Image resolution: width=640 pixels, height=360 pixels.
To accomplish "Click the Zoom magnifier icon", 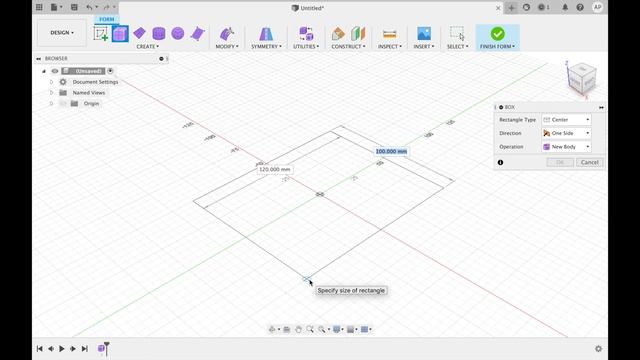I will pyautogui.click(x=310, y=329).
